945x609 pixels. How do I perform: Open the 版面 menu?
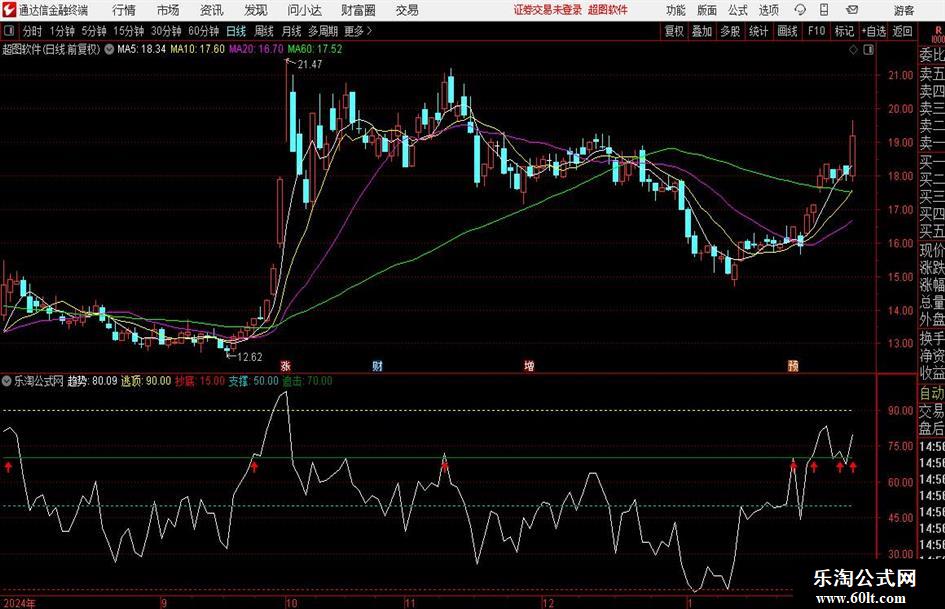tap(707, 10)
